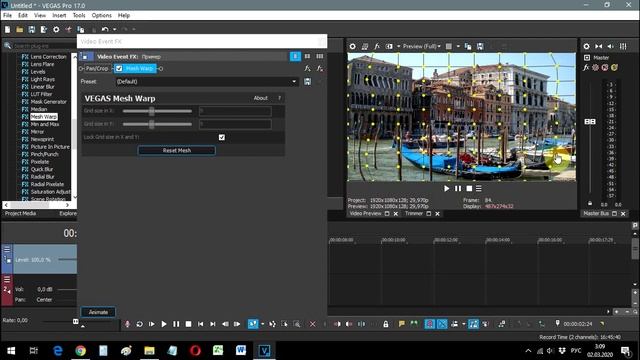Expand the Undo history dropdown arrow

[x=114, y=29]
